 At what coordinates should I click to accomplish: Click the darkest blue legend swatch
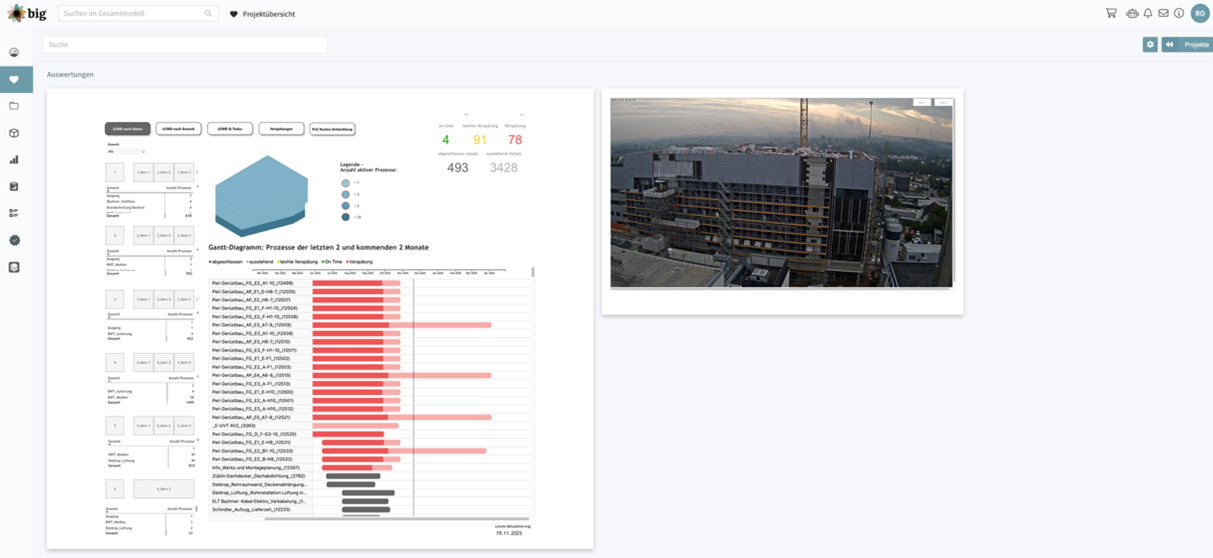tap(346, 217)
